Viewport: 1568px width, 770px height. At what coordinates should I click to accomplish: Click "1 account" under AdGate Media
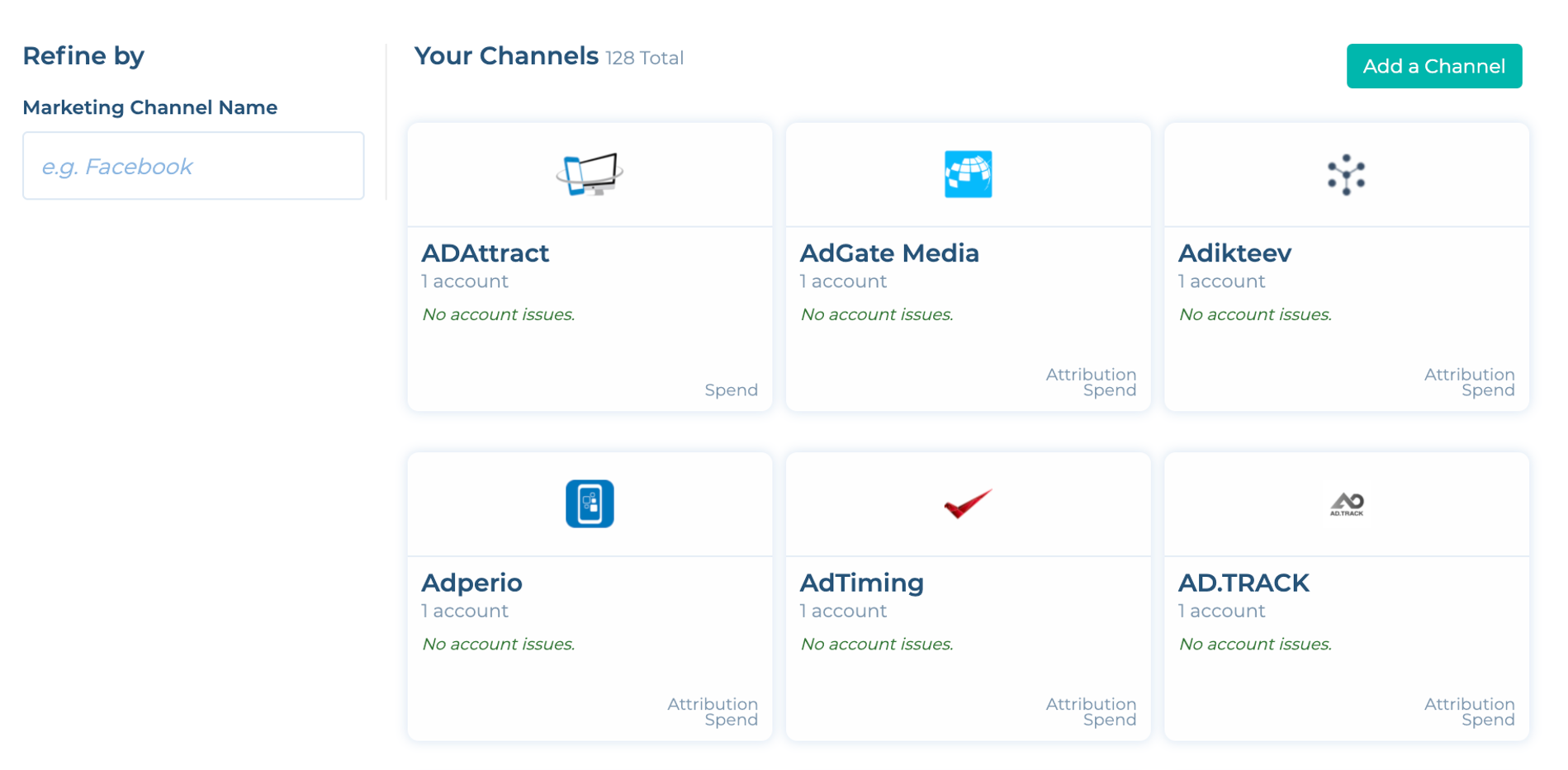(x=843, y=281)
